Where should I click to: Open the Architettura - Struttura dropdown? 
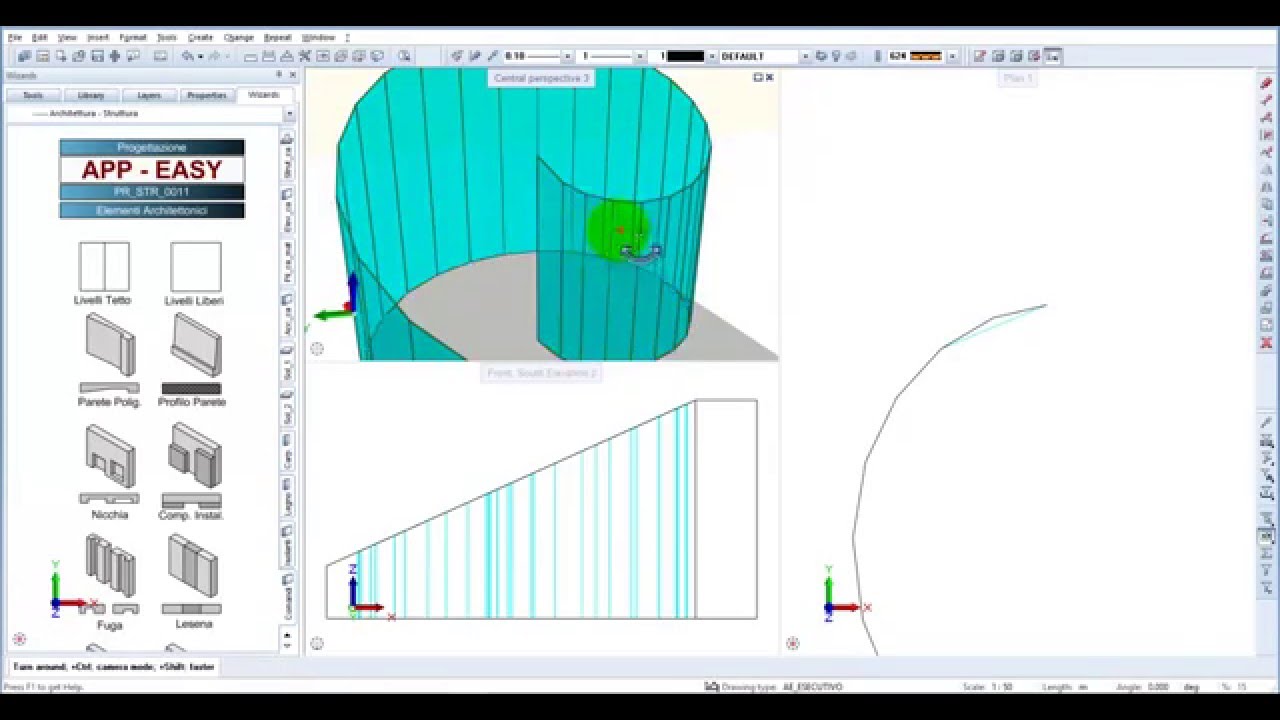click(287, 114)
